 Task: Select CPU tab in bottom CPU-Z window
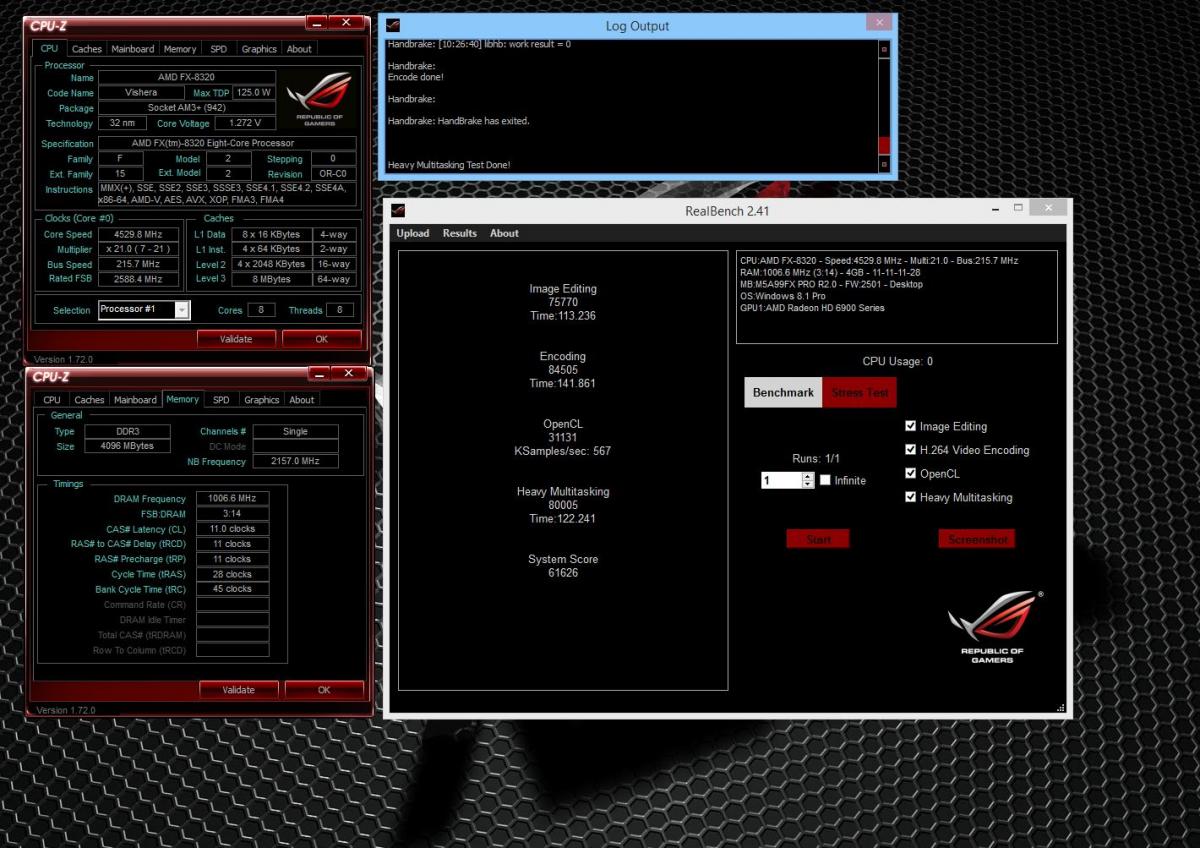click(x=52, y=400)
